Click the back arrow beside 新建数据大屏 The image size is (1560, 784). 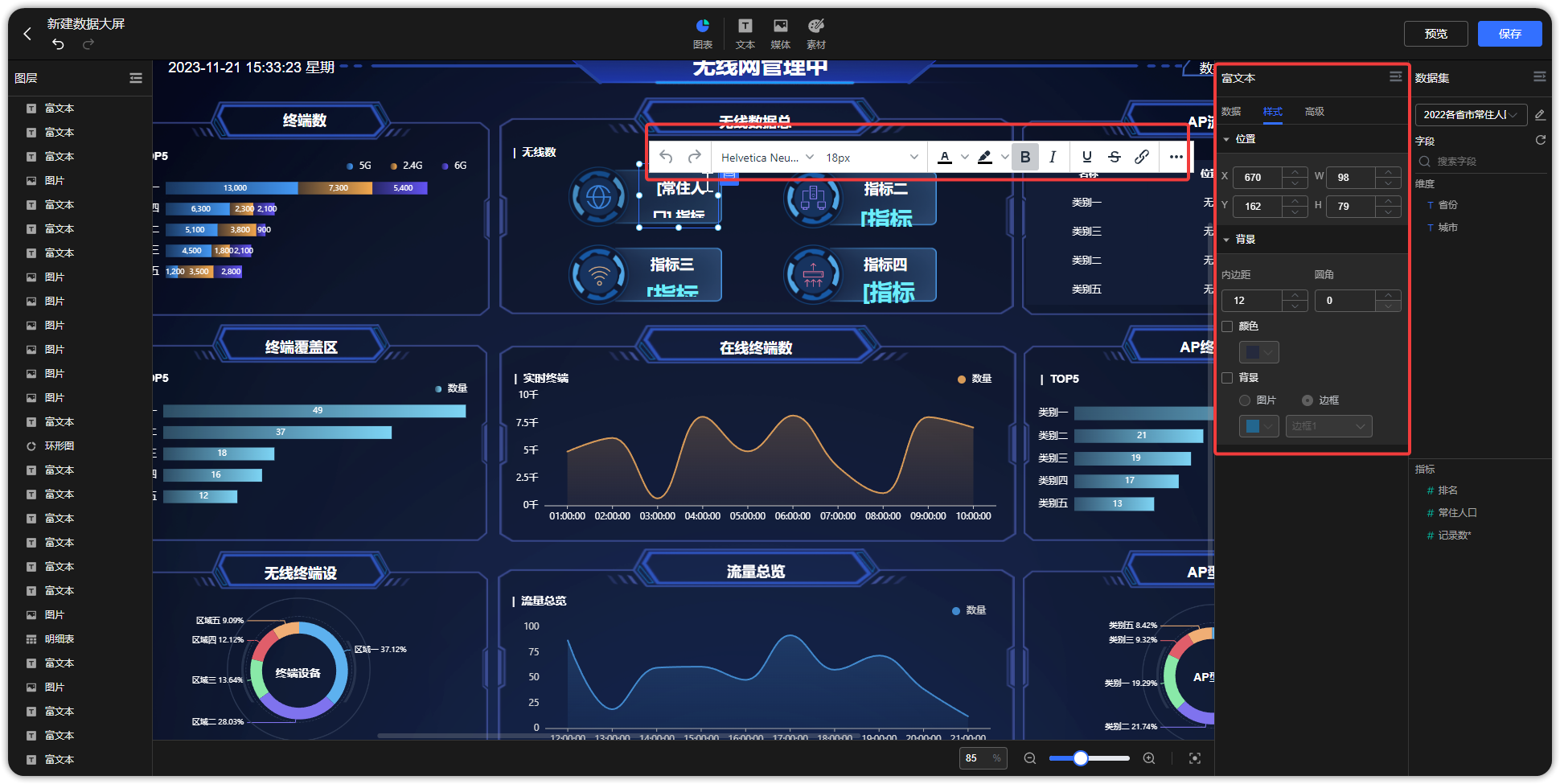pos(27,34)
